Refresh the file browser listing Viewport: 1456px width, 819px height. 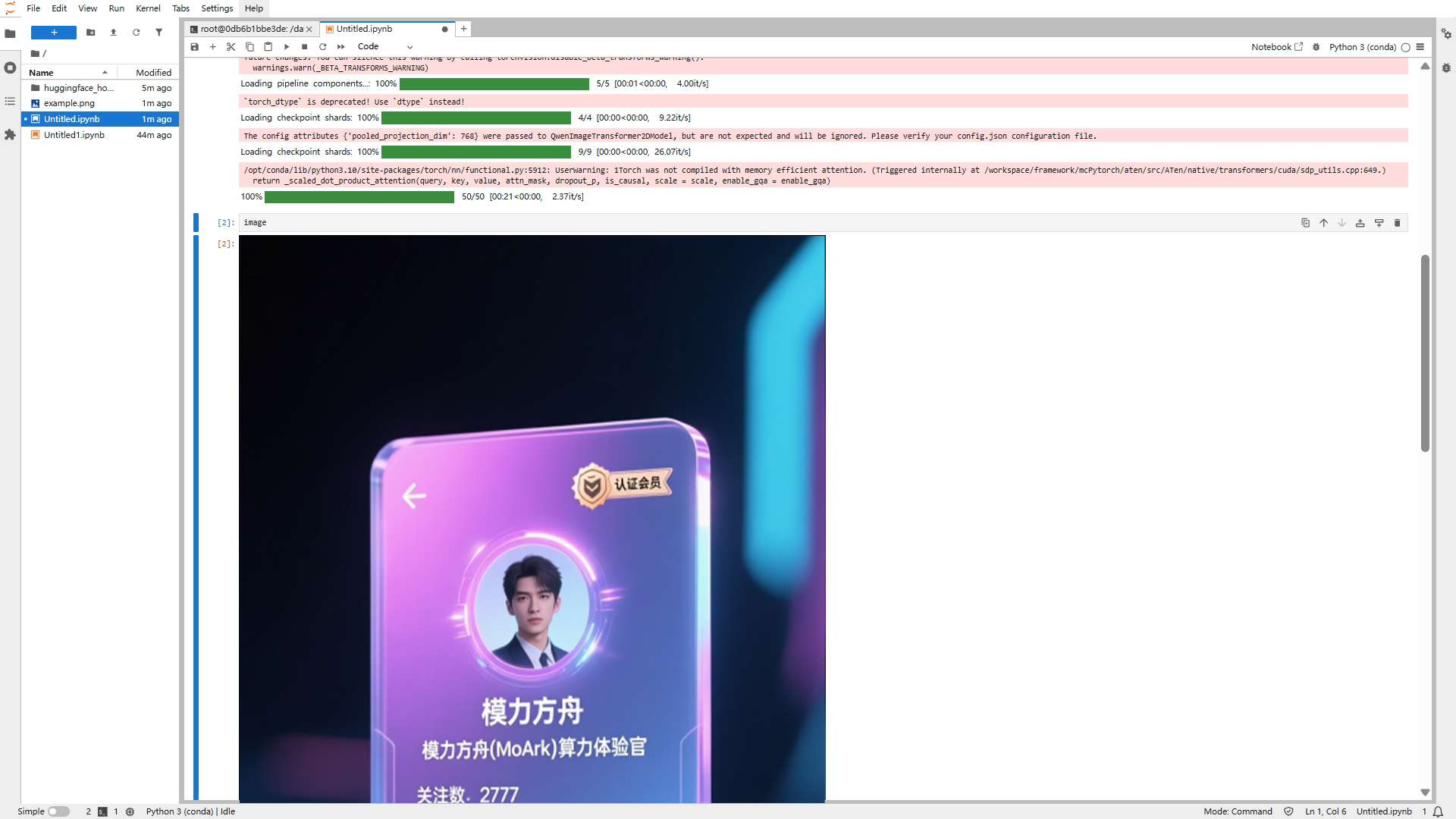pyautogui.click(x=136, y=33)
